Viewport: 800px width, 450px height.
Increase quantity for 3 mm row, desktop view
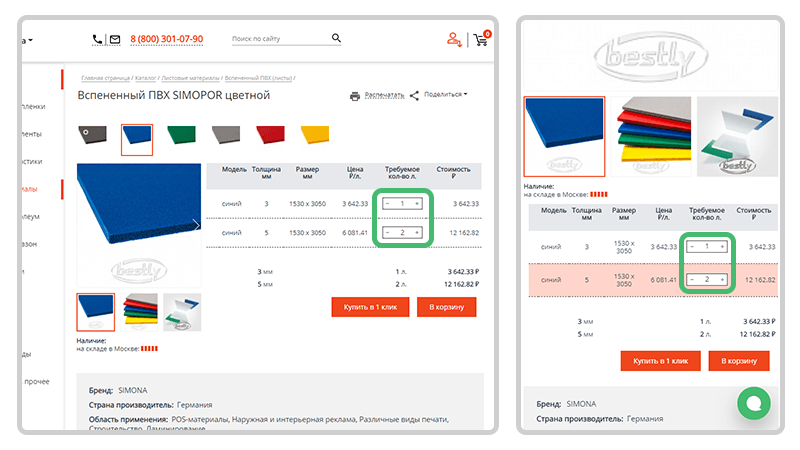click(x=417, y=204)
